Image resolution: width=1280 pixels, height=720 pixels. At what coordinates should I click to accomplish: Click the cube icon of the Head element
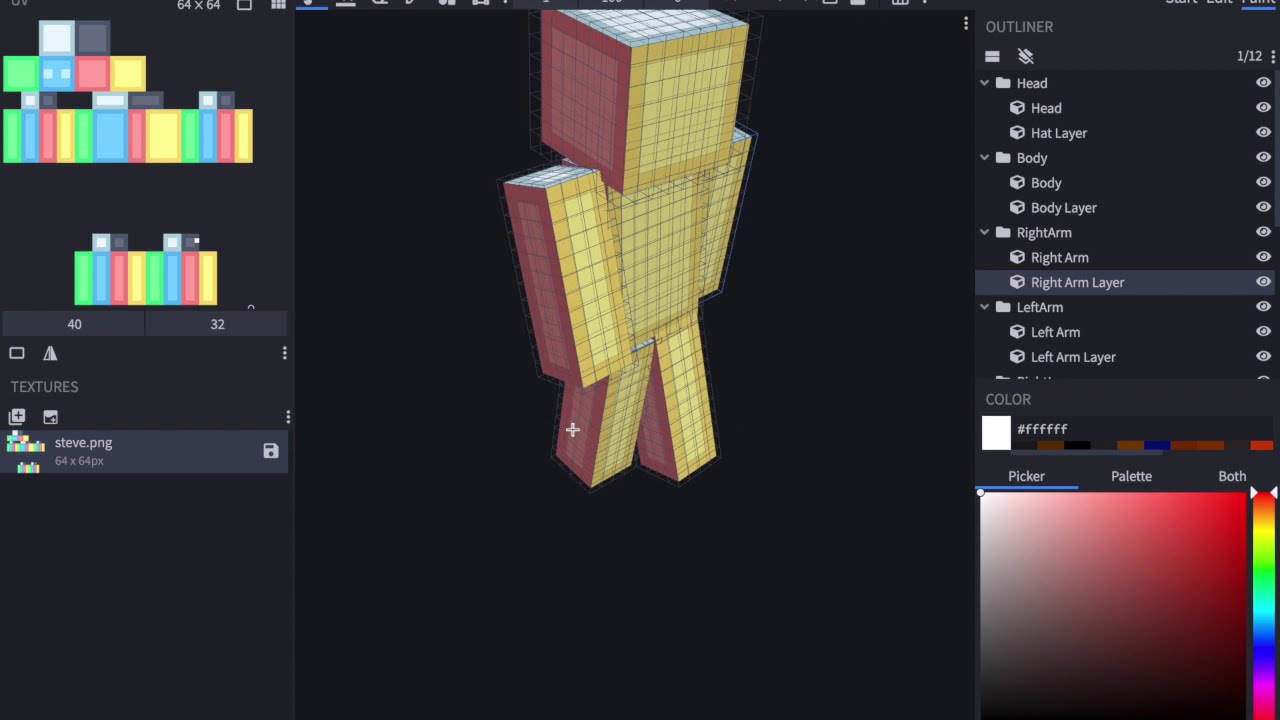(x=1017, y=108)
